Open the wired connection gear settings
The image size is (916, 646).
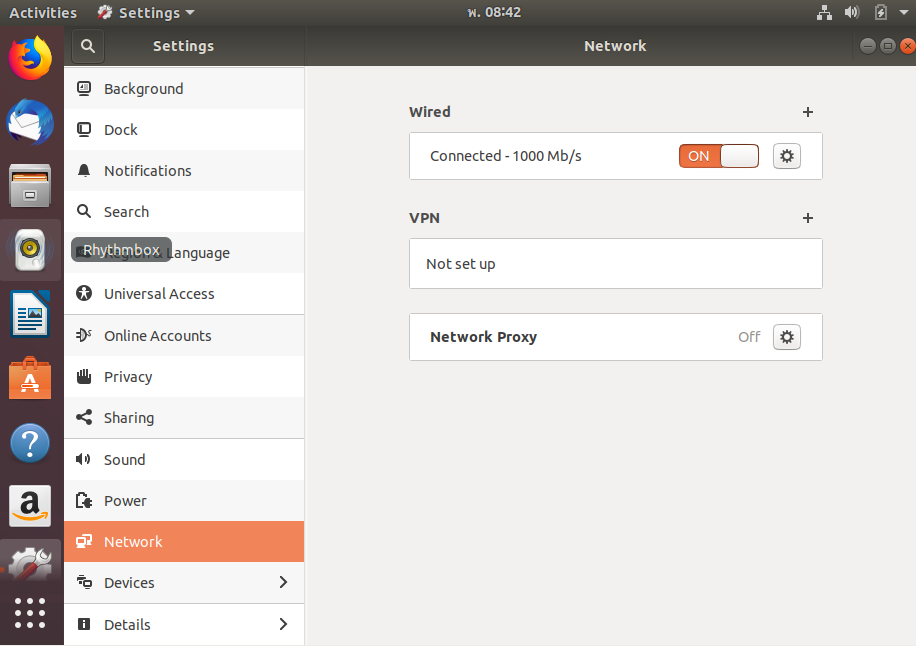point(787,156)
